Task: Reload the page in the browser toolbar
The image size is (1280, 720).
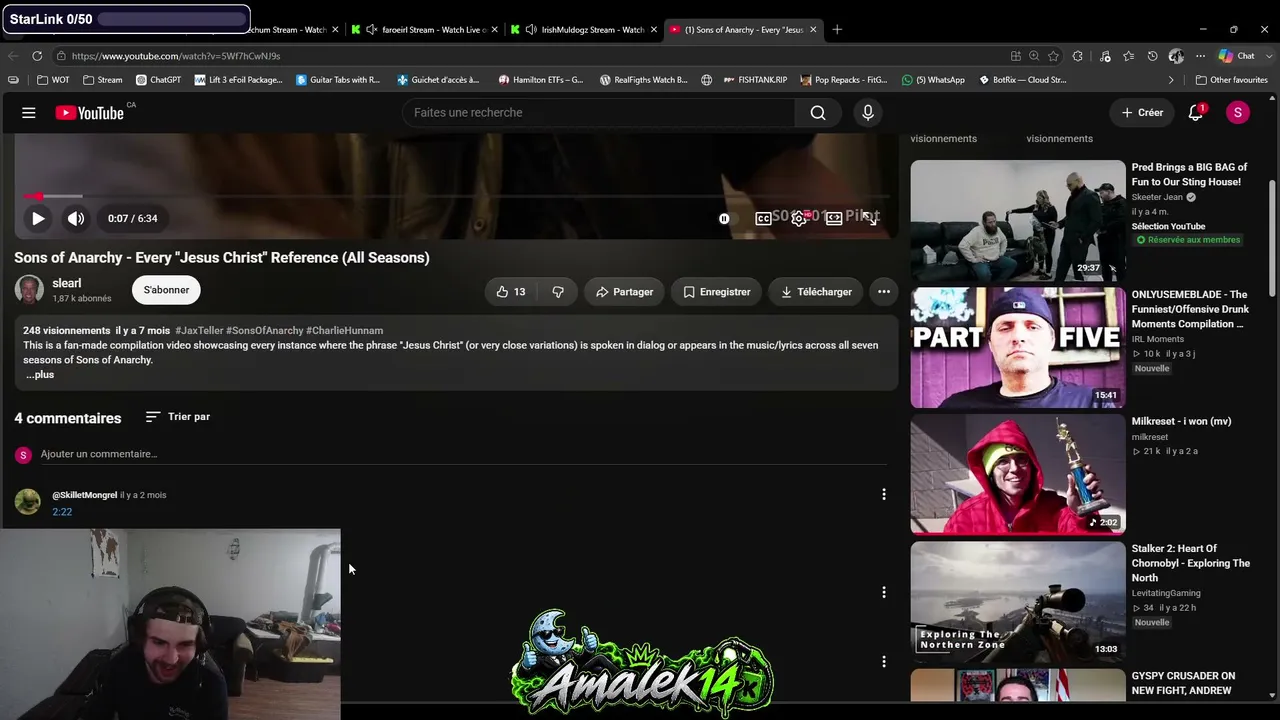Action: (37, 56)
